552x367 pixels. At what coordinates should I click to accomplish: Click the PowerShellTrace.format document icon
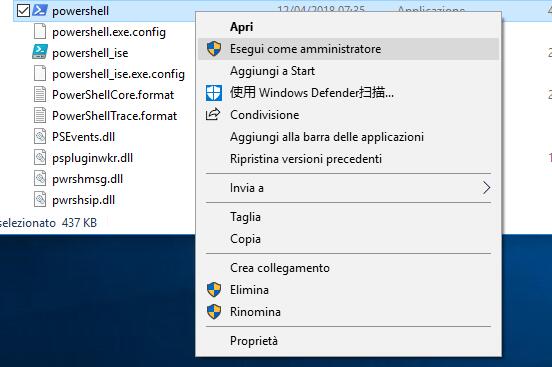click(40, 115)
